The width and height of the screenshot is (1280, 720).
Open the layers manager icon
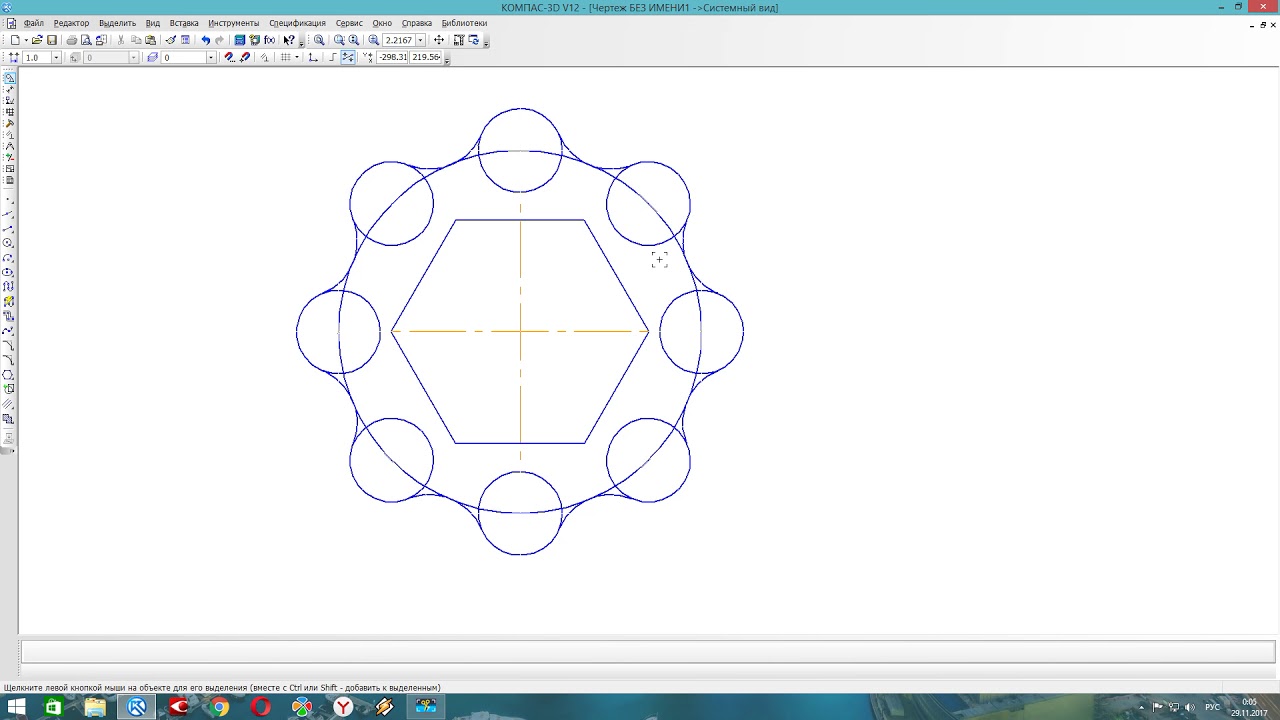(x=153, y=57)
